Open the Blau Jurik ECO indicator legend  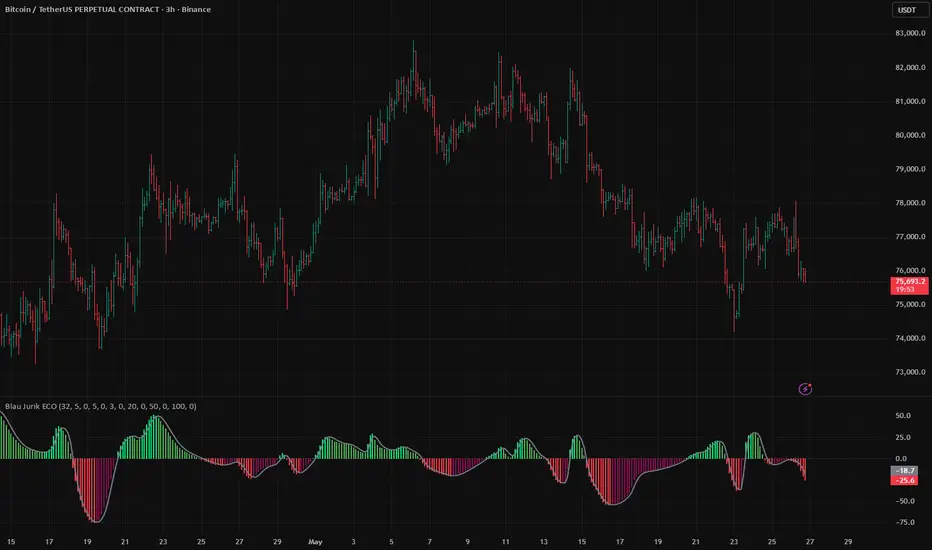pos(100,406)
